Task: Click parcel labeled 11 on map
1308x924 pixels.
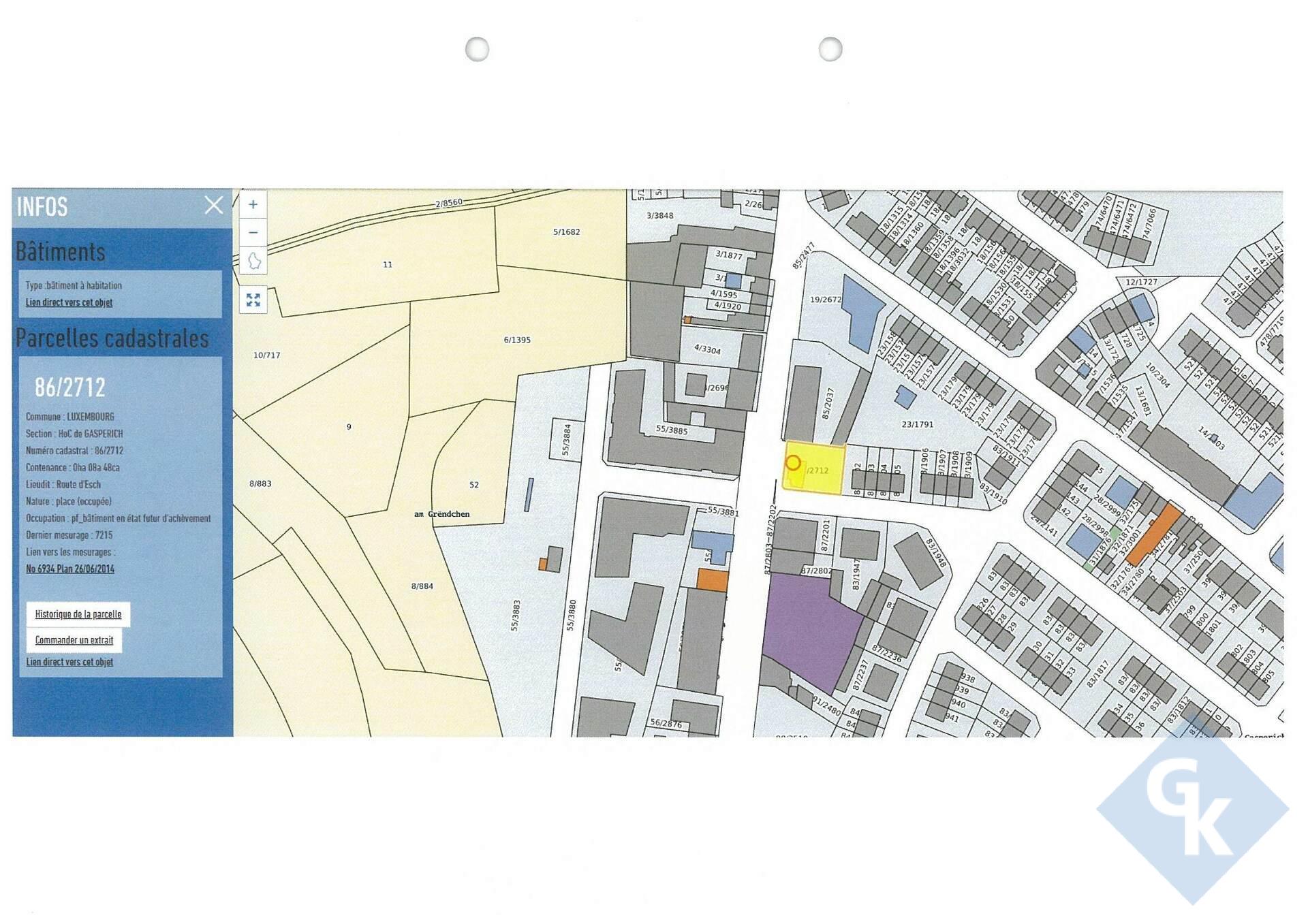Action: [x=387, y=264]
